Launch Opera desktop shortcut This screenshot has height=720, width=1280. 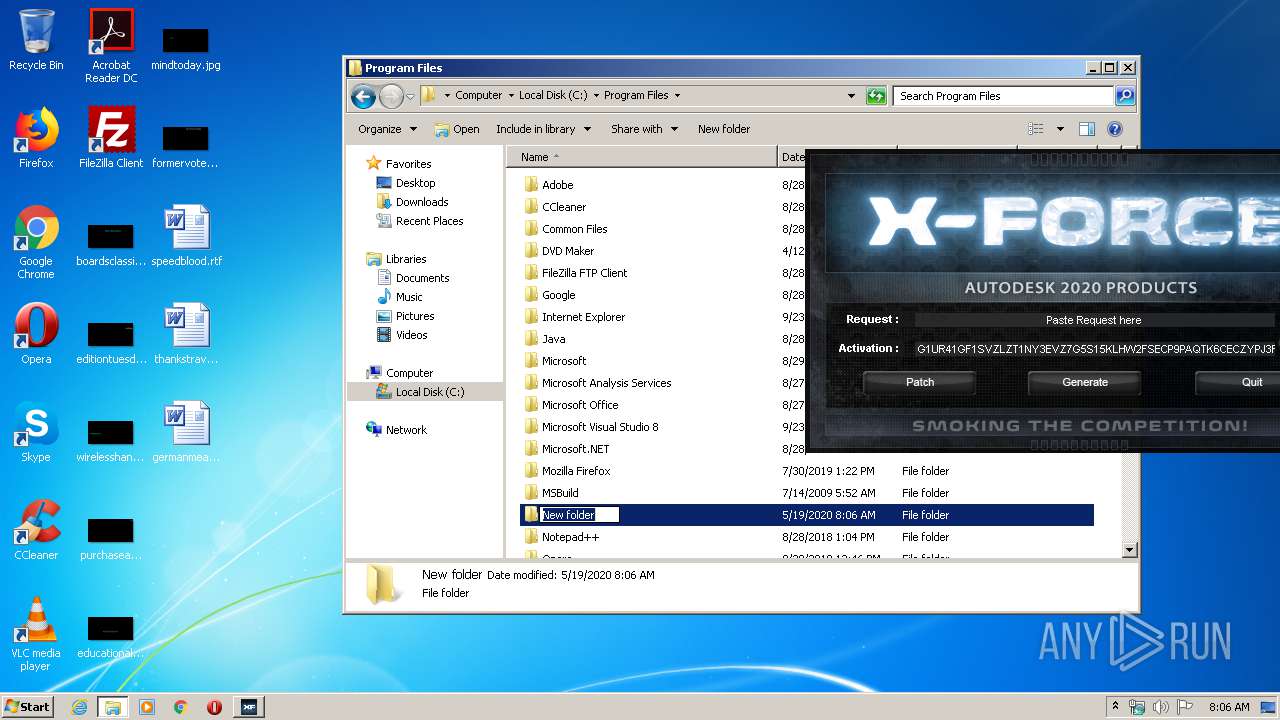(x=36, y=334)
